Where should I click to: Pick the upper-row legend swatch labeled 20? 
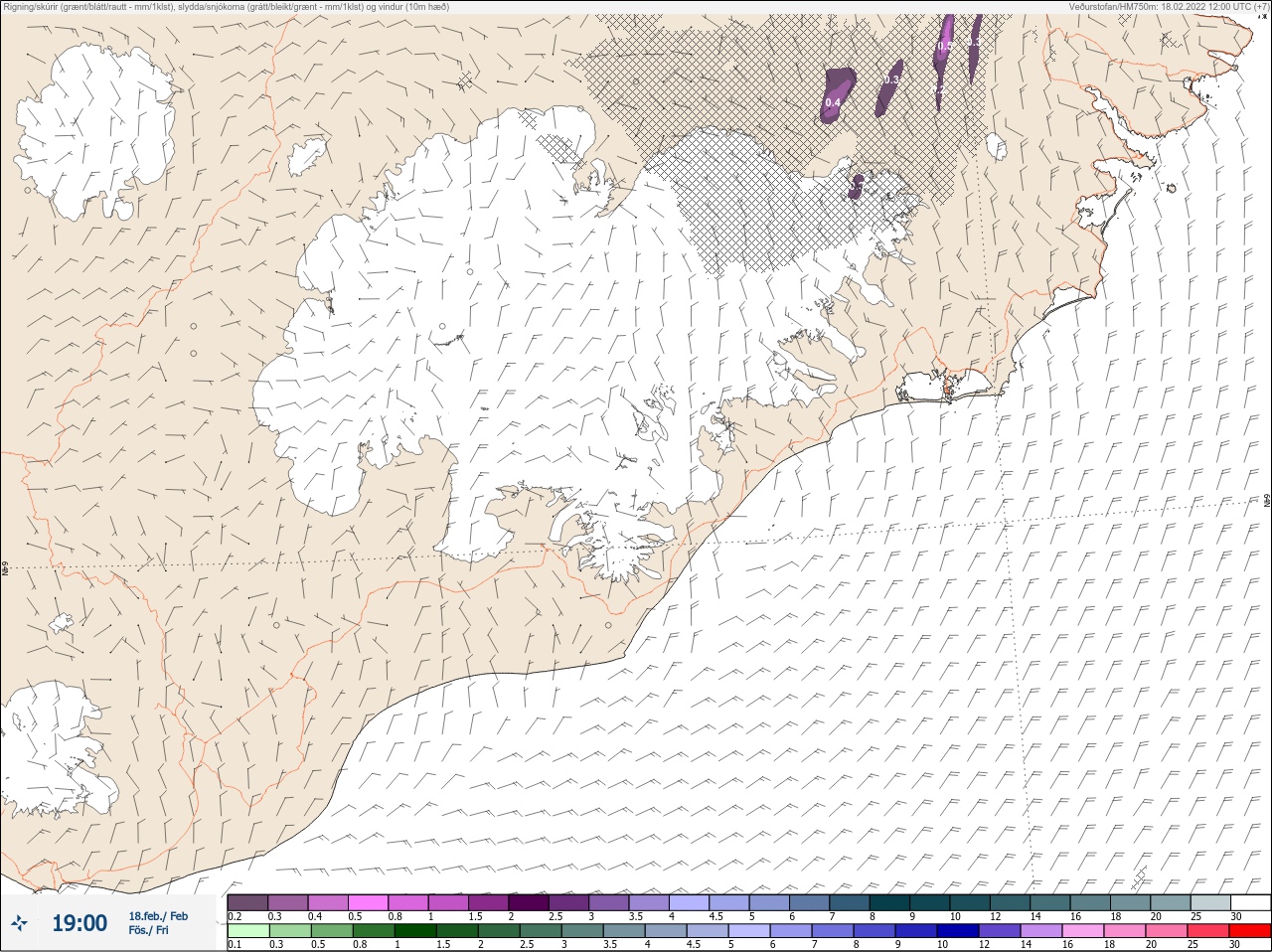[1171, 903]
